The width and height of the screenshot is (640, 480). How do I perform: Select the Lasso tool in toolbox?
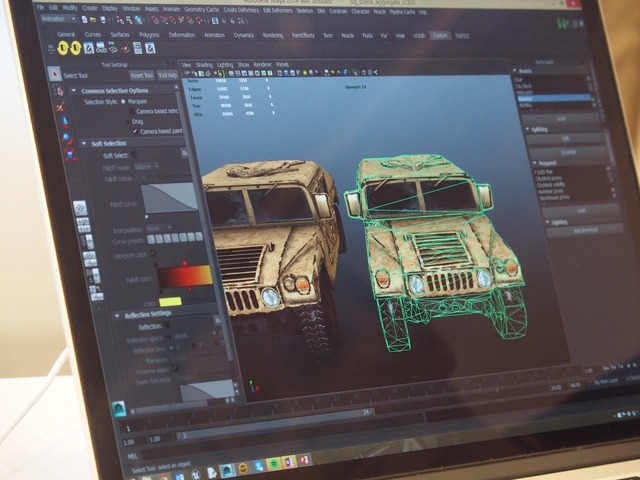coord(58,91)
